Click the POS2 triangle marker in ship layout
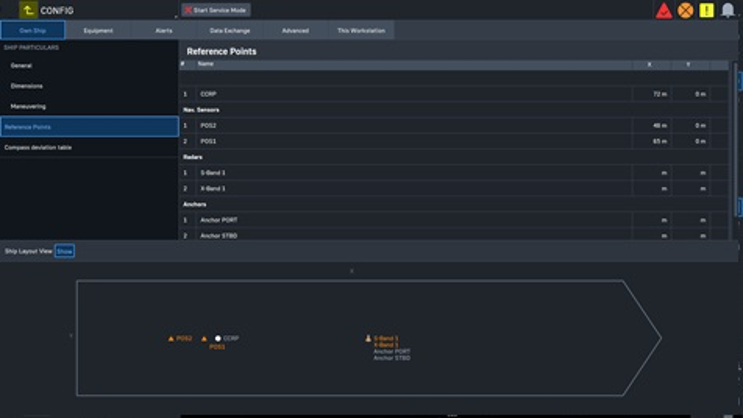The height and width of the screenshot is (418, 743). tap(171, 338)
